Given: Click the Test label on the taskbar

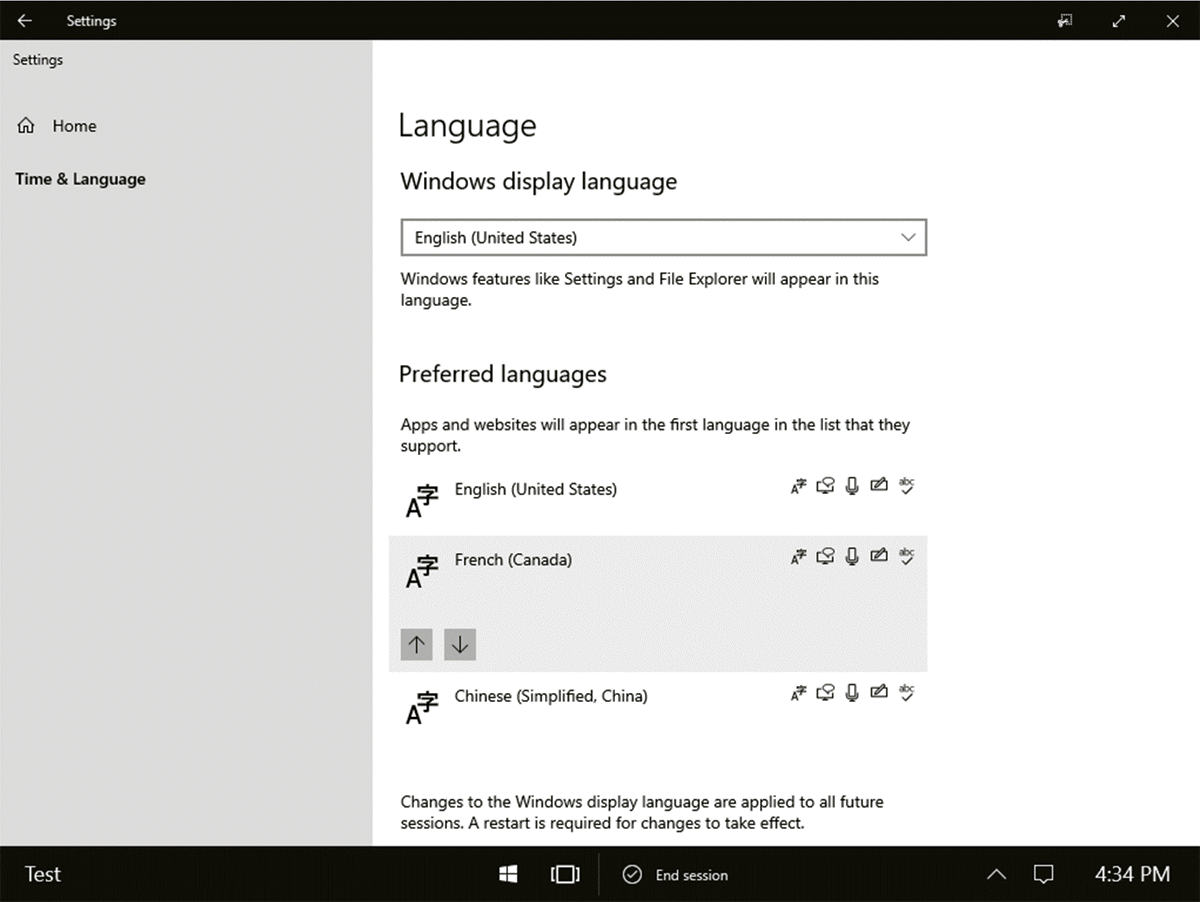Looking at the screenshot, I should pos(43,874).
